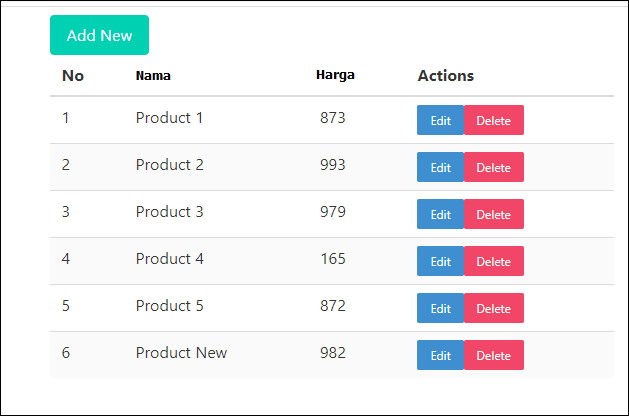Click price 993 cell
The height and width of the screenshot is (416, 629).
pyautogui.click(x=333, y=165)
